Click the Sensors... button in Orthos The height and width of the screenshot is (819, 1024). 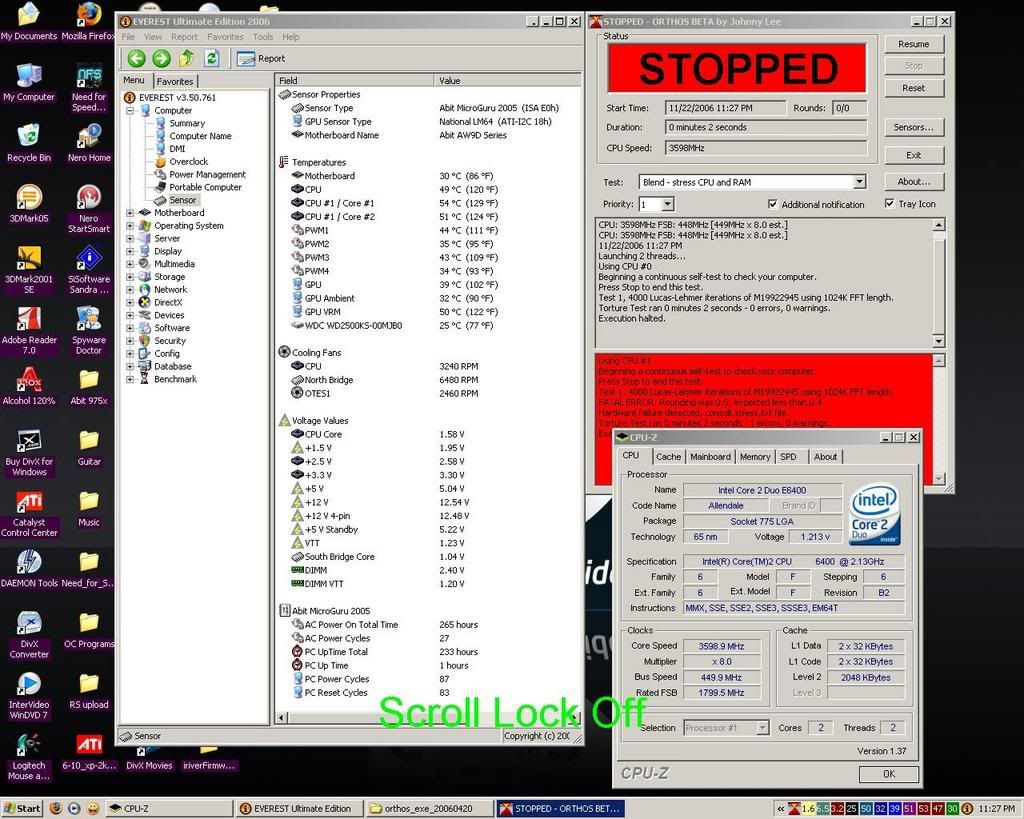click(914, 127)
